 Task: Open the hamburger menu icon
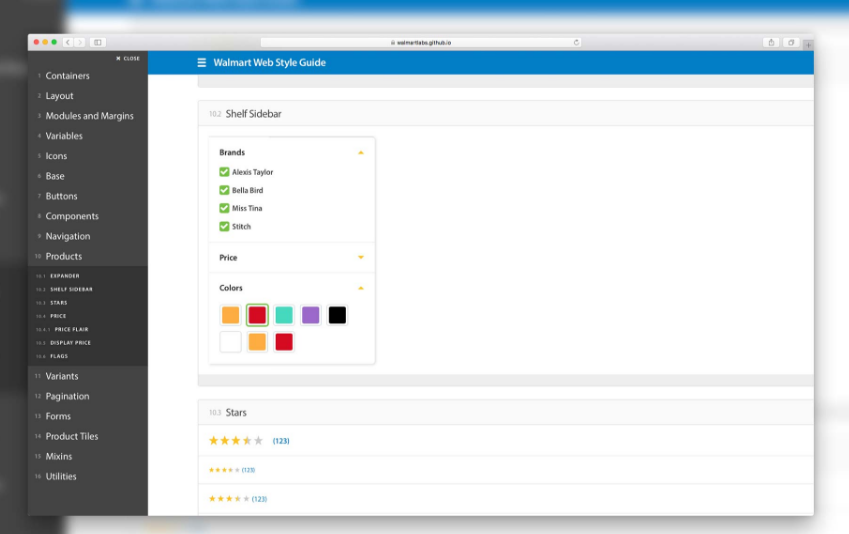coord(201,63)
